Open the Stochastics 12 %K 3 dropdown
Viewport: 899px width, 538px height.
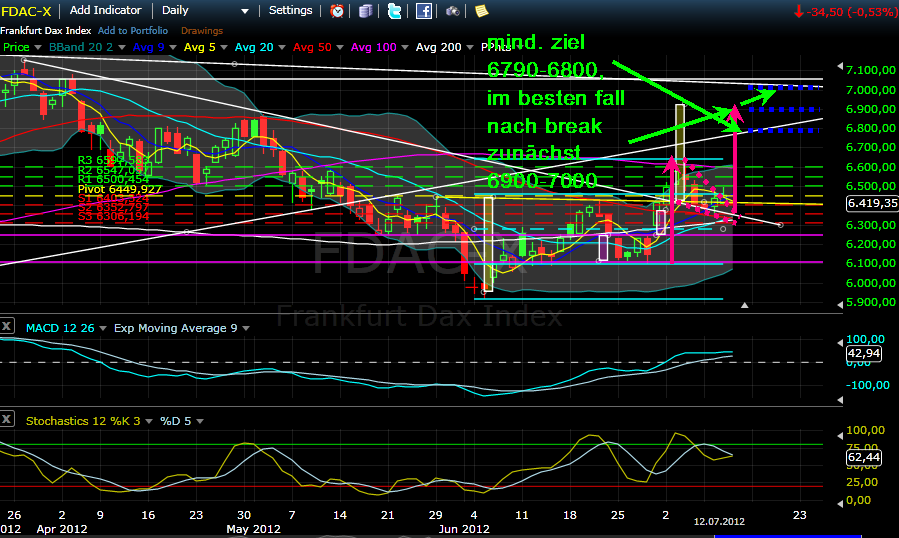[x=148, y=421]
